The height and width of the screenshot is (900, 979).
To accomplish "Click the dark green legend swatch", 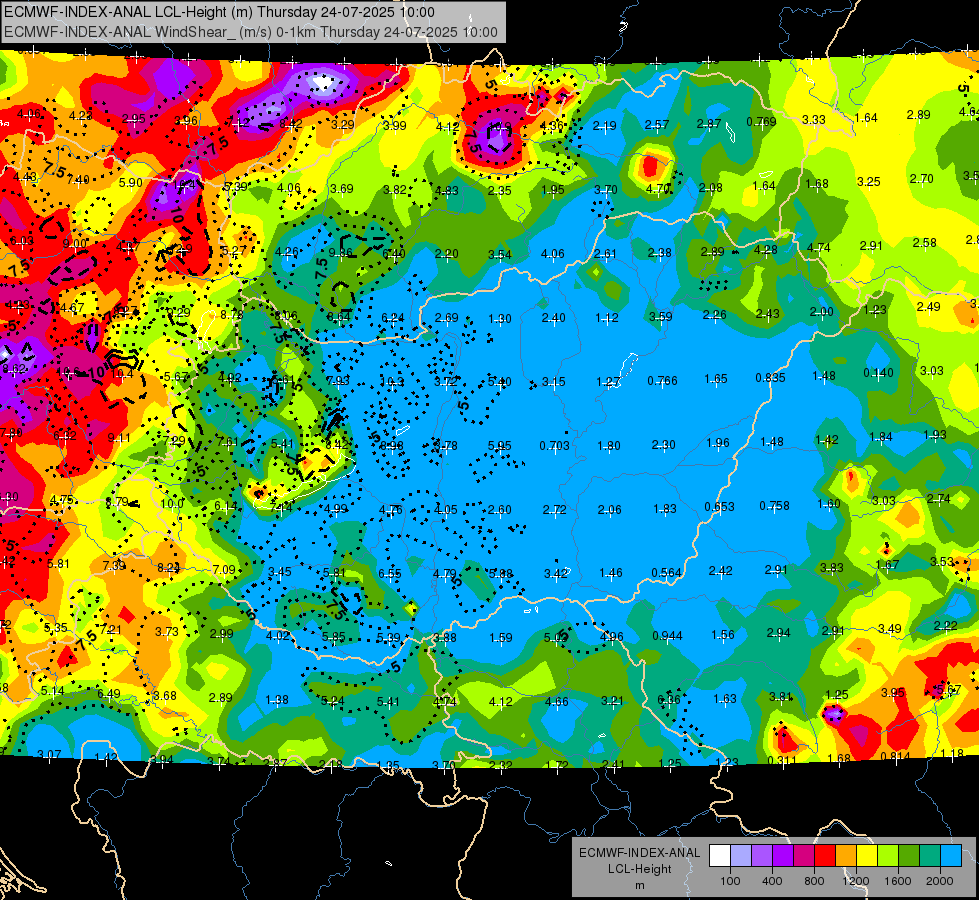I will click(x=909, y=856).
